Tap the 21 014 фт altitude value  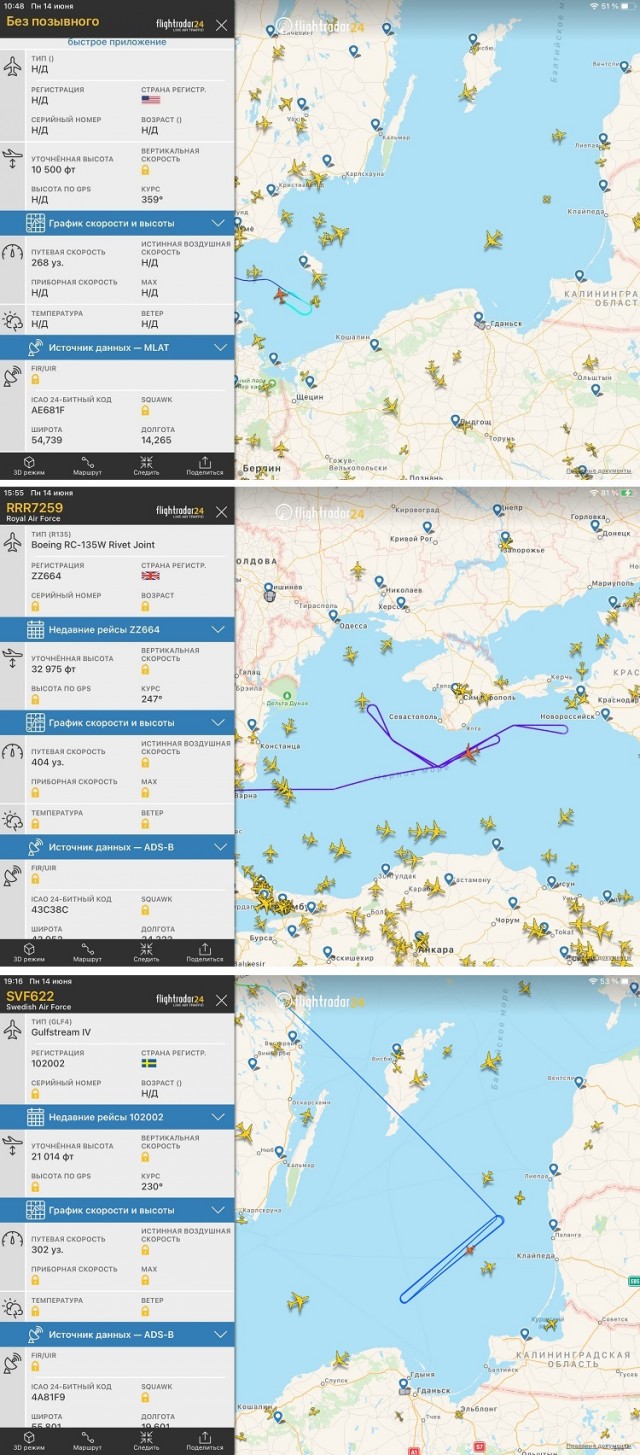(x=54, y=1156)
